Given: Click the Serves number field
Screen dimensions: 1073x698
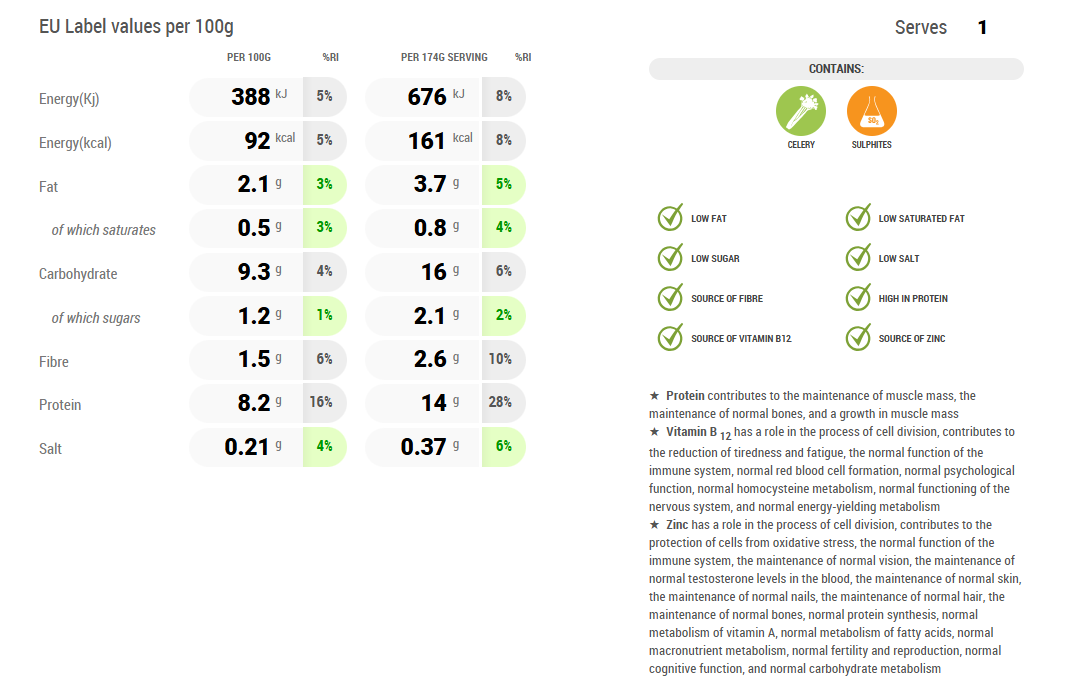Looking at the screenshot, I should coord(982,28).
